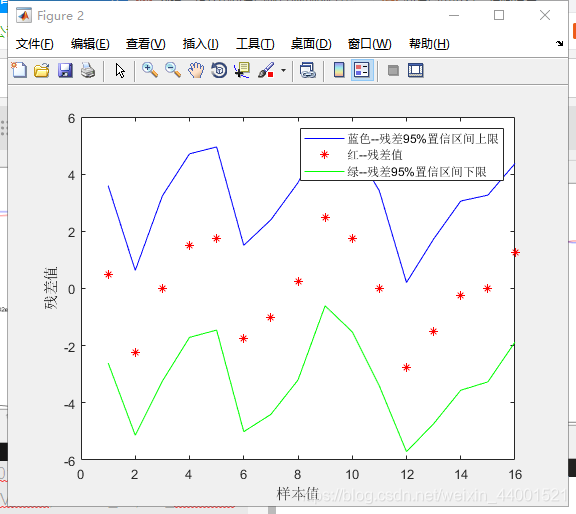The height and width of the screenshot is (514, 576).
Task: Minimize the Figure 2 window
Action: point(454,15)
